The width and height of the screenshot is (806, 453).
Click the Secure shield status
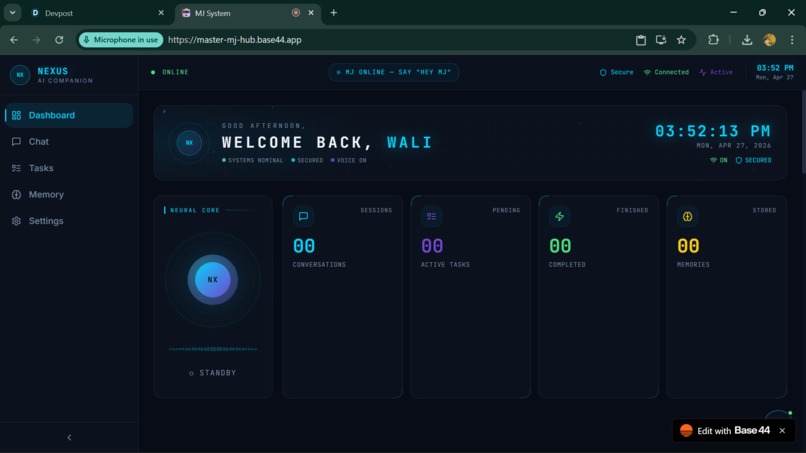coord(616,72)
